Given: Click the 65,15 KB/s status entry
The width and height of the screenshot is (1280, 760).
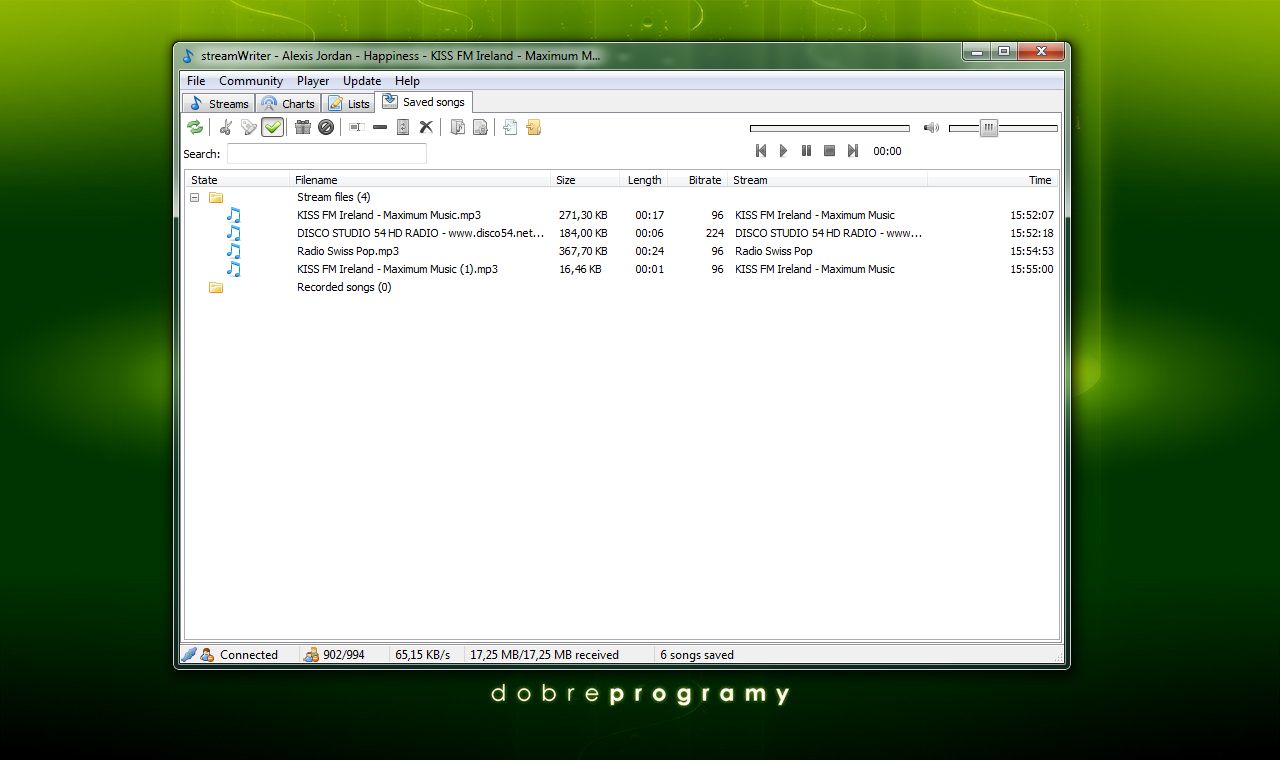Looking at the screenshot, I should pos(422,655).
